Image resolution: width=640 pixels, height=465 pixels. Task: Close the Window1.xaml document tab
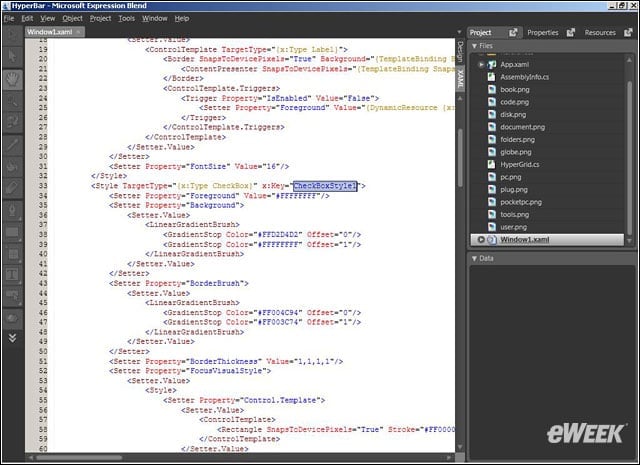[x=78, y=32]
